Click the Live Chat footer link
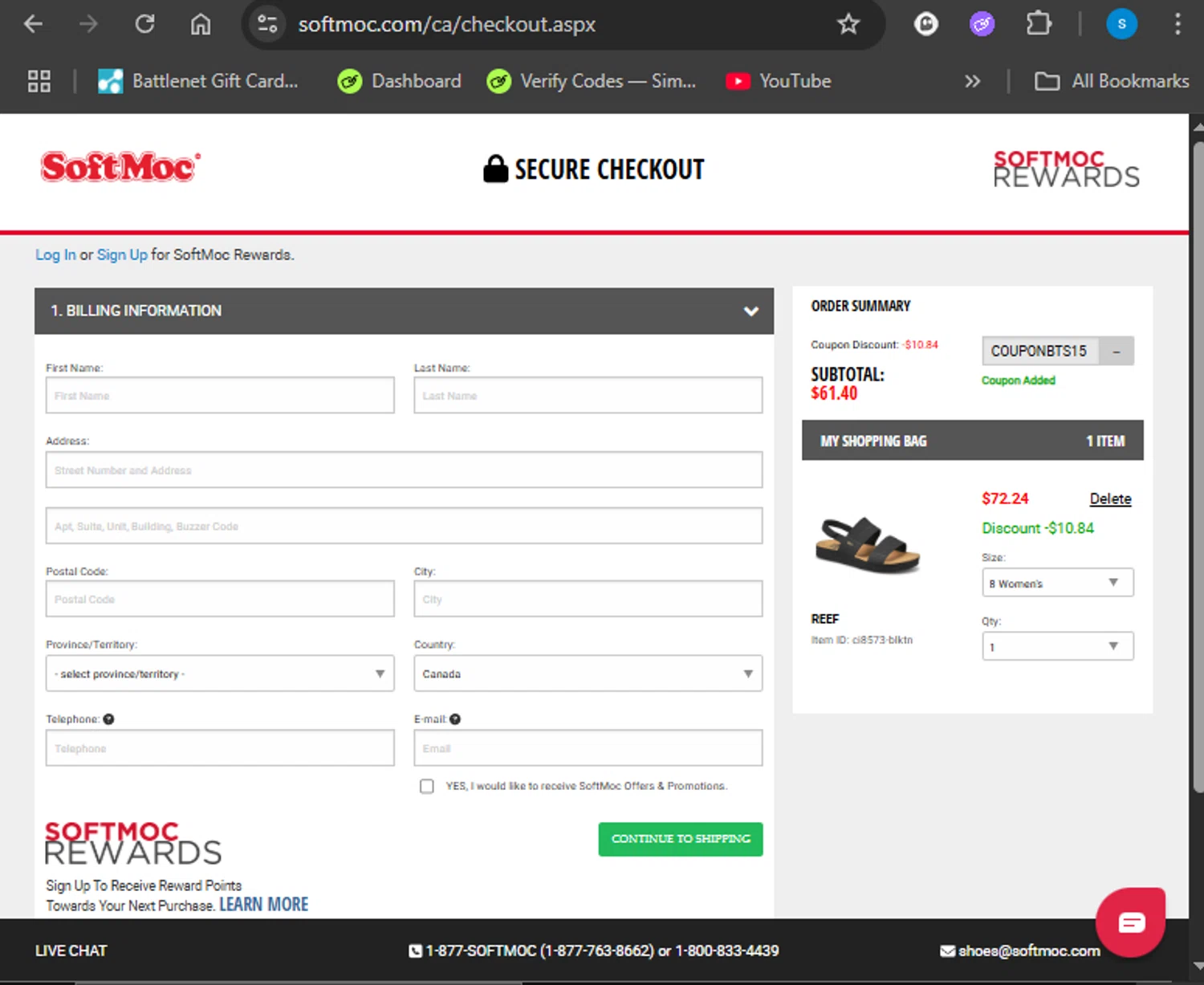 click(71, 950)
